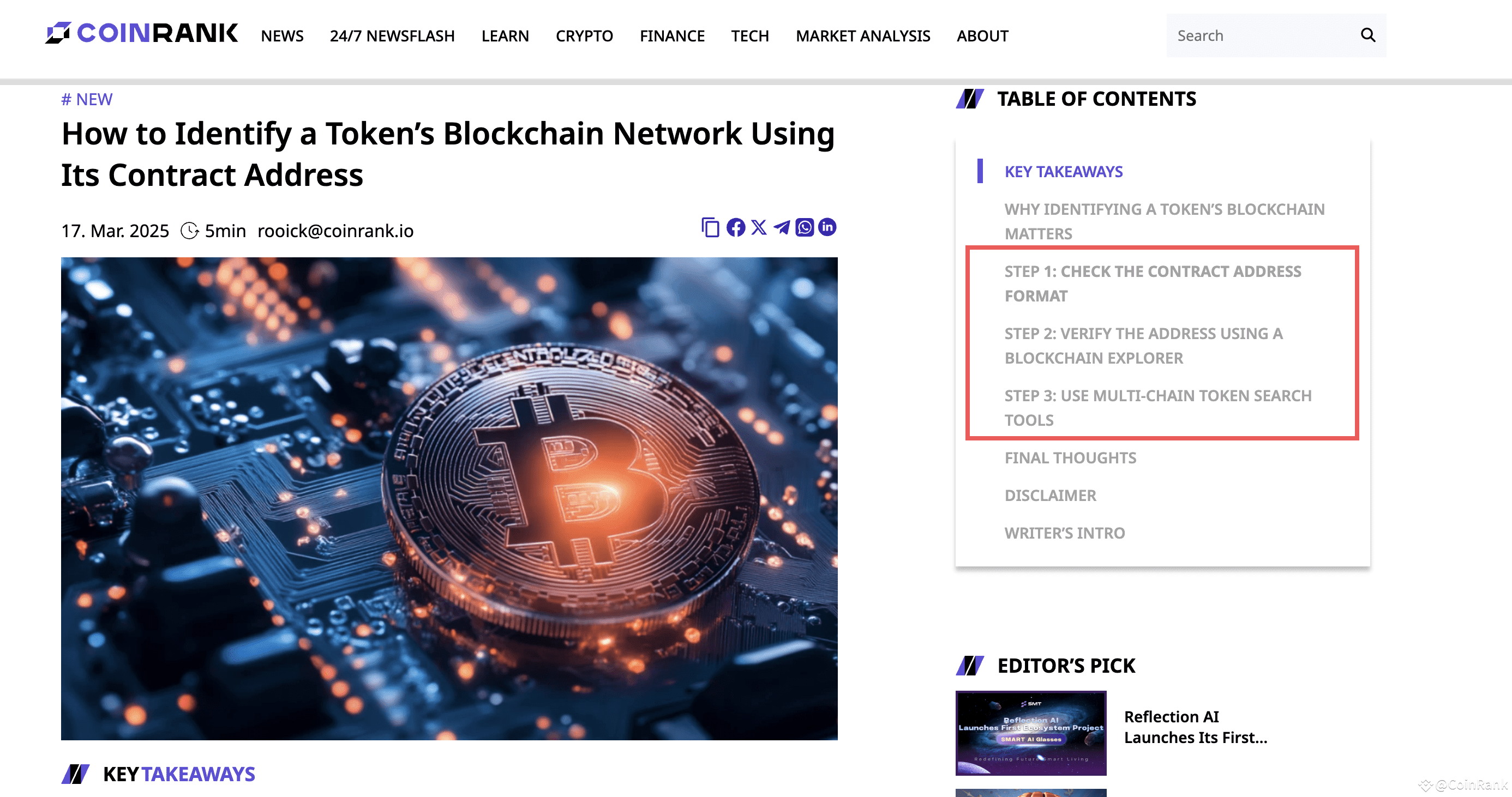Jump to the Disclaimer section
The width and height of the screenshot is (1512, 797).
pyautogui.click(x=1051, y=496)
